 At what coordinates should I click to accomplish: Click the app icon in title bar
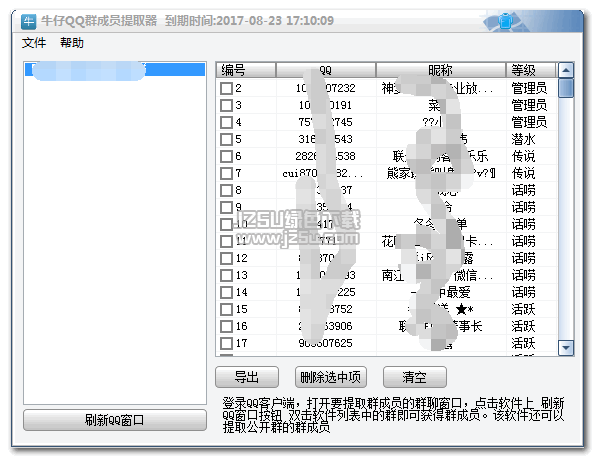pos(28,21)
